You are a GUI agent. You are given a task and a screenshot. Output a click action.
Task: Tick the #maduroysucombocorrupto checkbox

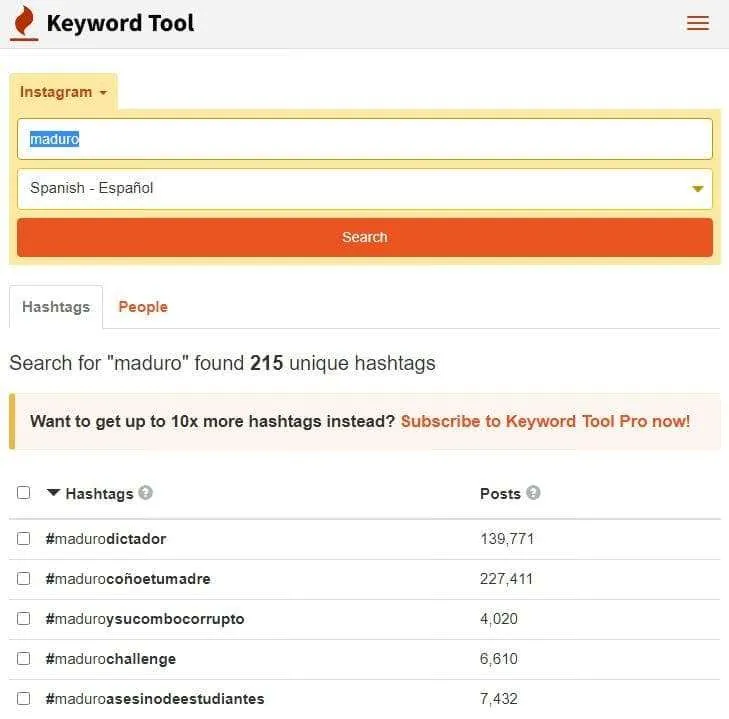tap(24, 619)
